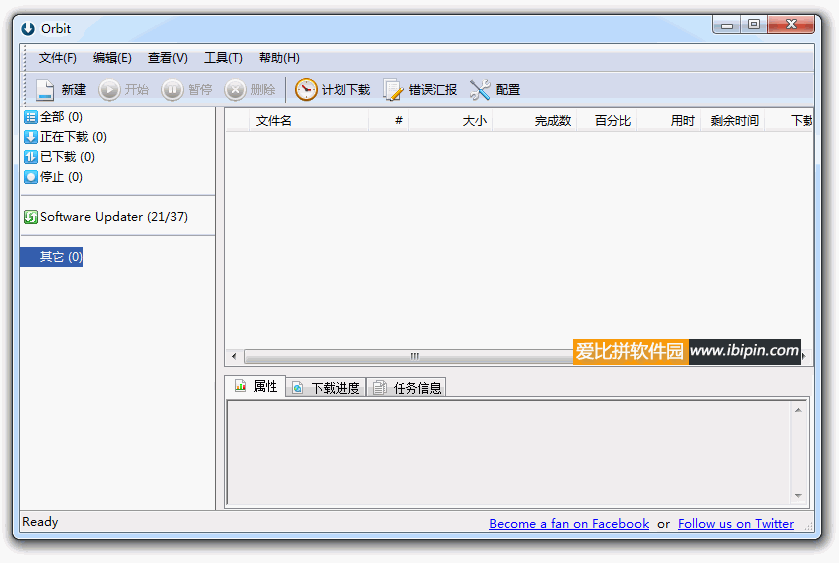Click Become a fan on Facebook link

569,524
